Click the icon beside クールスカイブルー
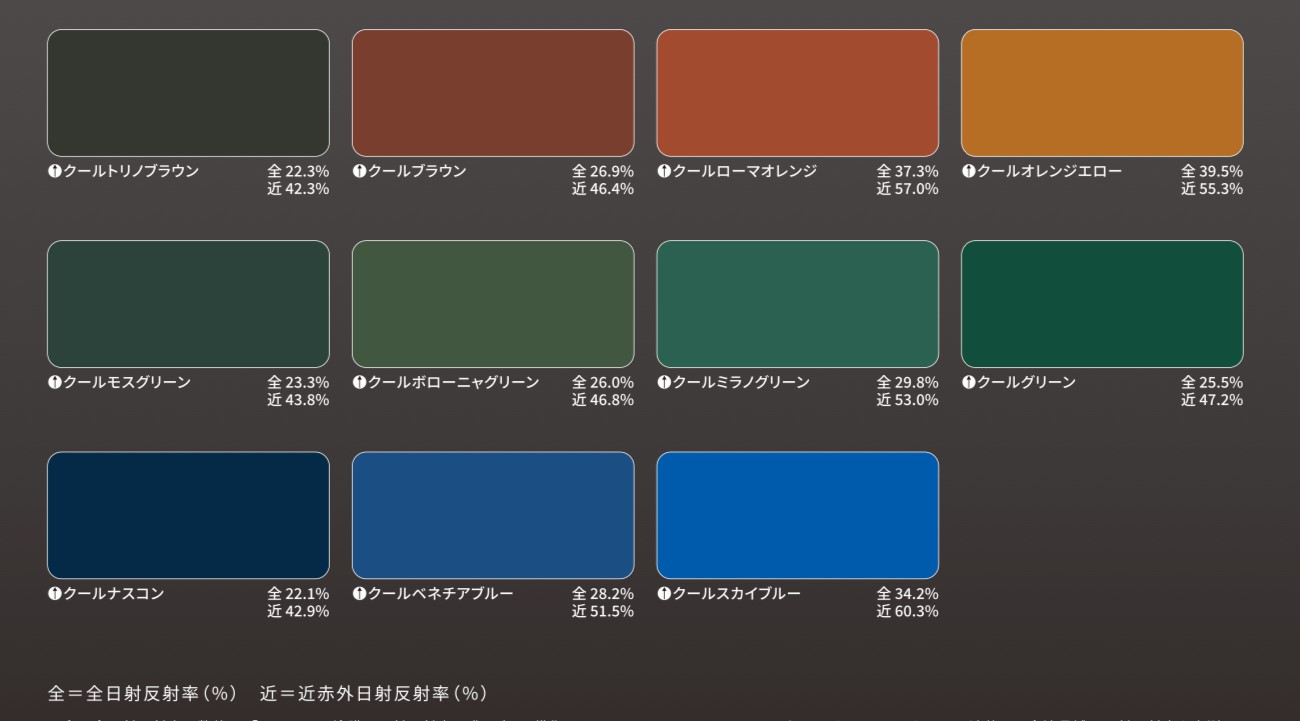1300x721 pixels. tap(664, 594)
